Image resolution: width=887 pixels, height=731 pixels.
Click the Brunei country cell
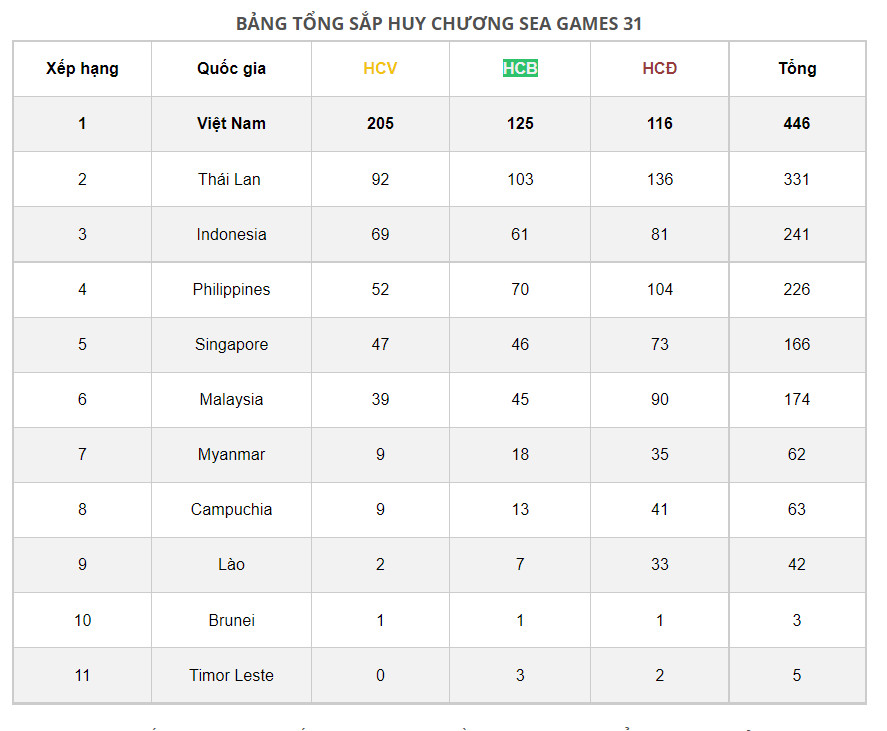pyautogui.click(x=231, y=620)
